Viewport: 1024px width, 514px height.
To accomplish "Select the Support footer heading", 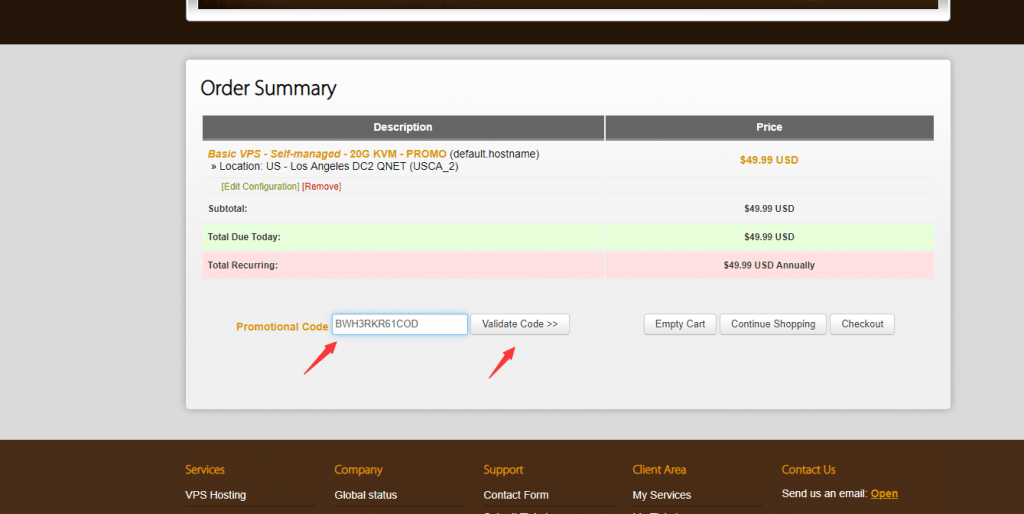I will (503, 470).
